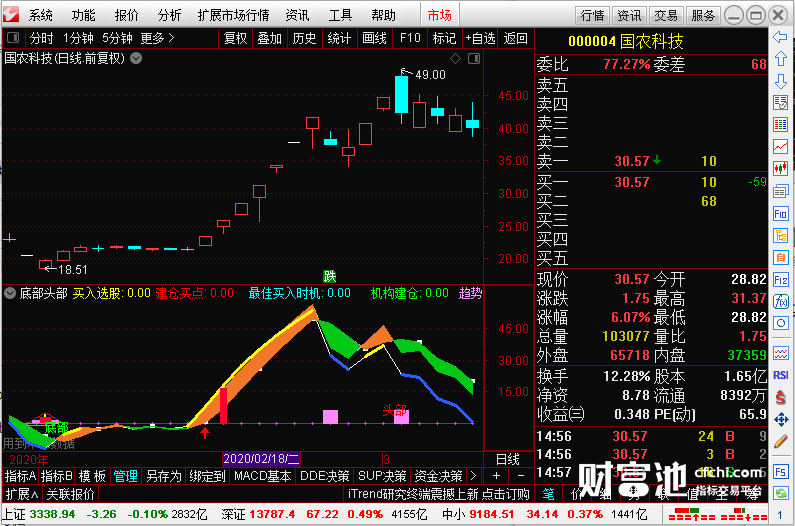Viewport: 795px width, 526px height.
Task: Click the right chevron after 资金决策
Action: point(473,476)
